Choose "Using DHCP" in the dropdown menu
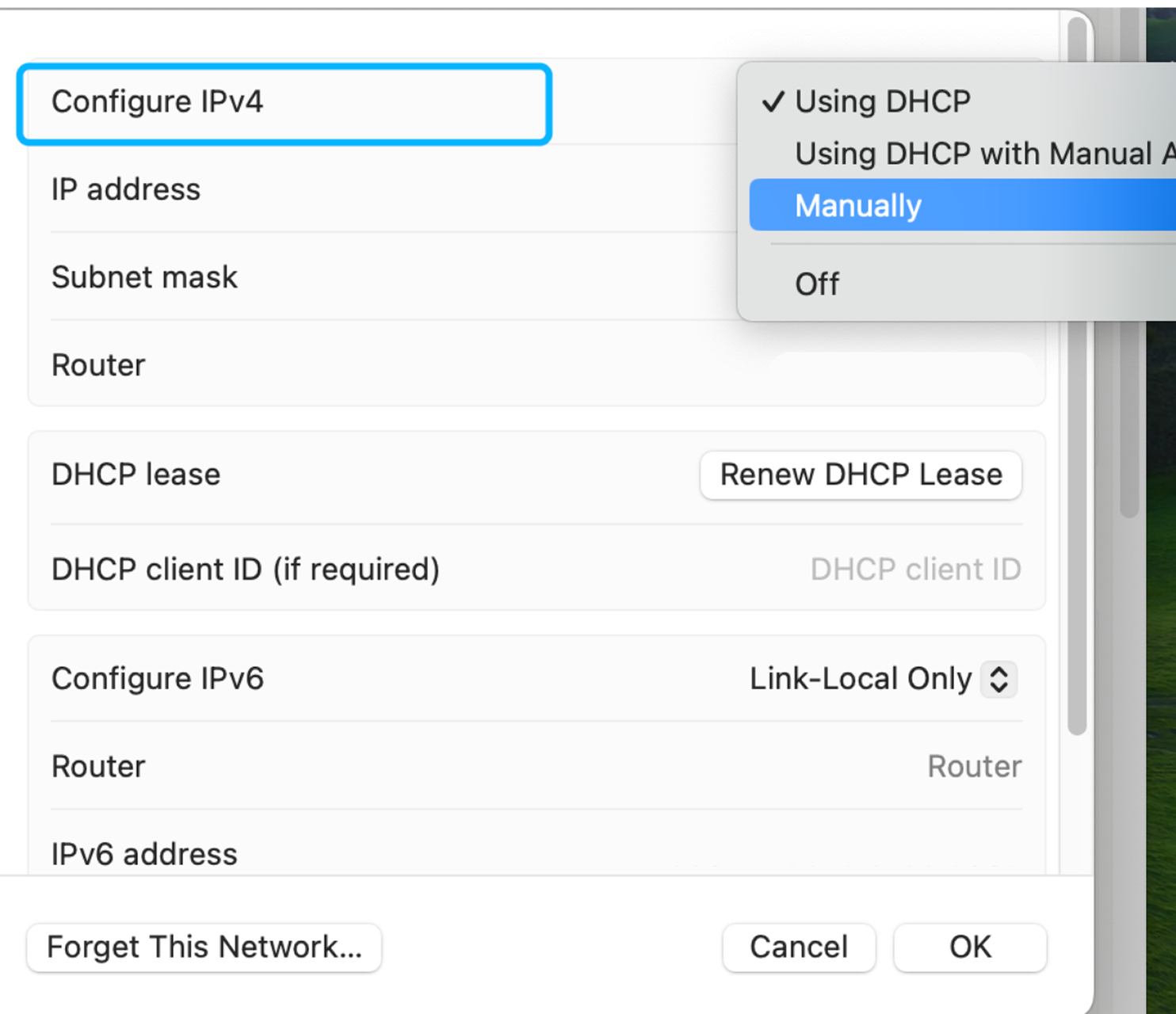The image size is (1176, 1014). (x=882, y=101)
